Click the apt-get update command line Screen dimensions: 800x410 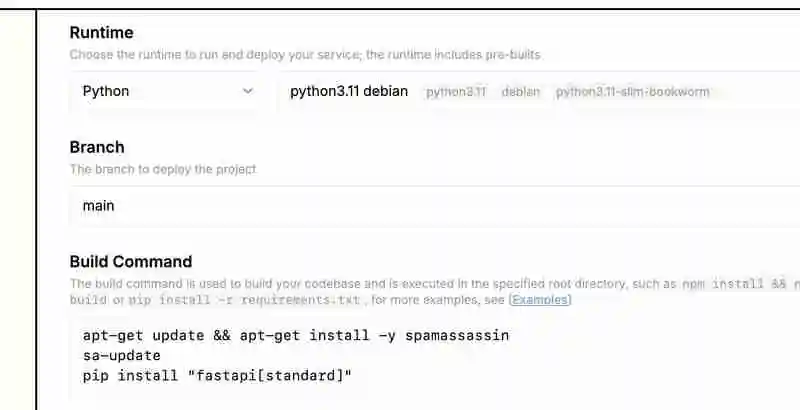(296, 335)
